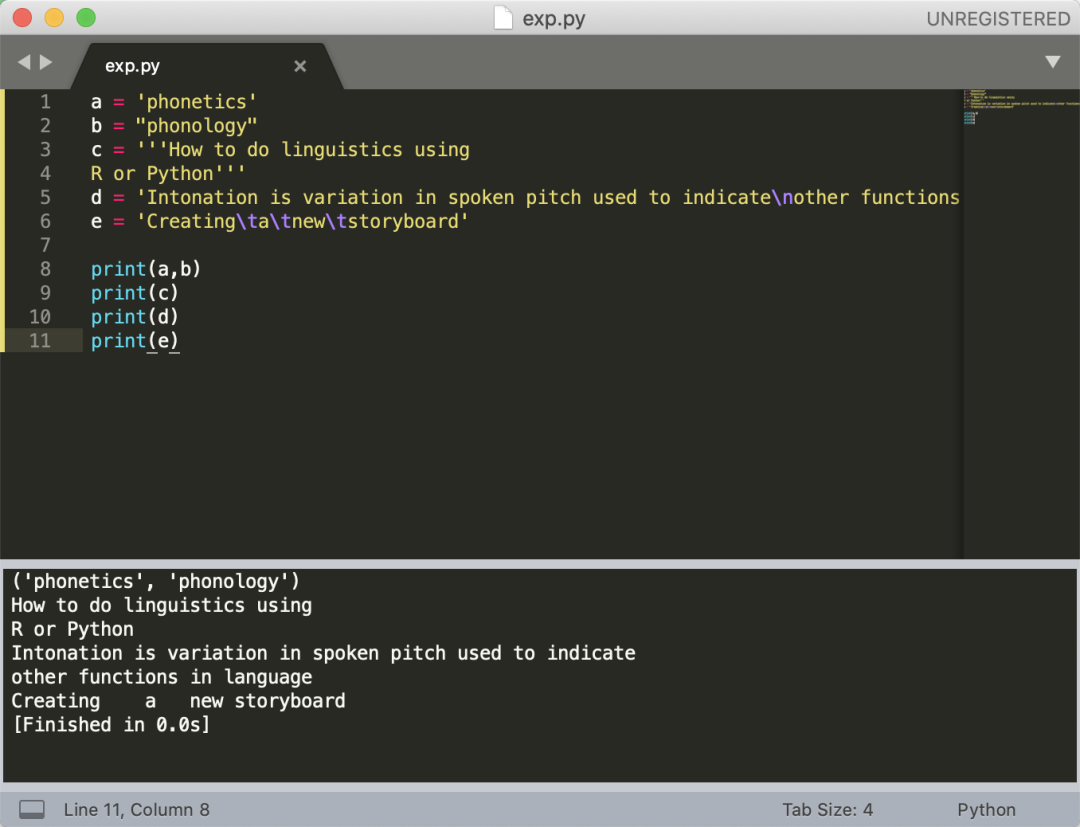
Task: Click the exp.py document icon in title bar
Action: (505, 18)
